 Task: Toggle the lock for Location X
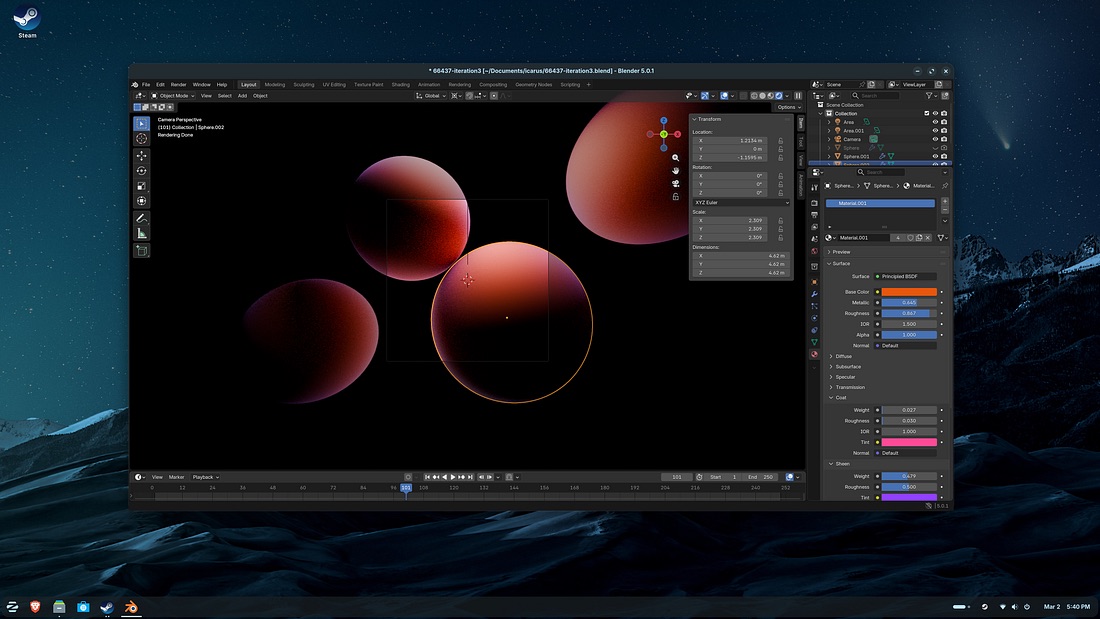pos(780,141)
